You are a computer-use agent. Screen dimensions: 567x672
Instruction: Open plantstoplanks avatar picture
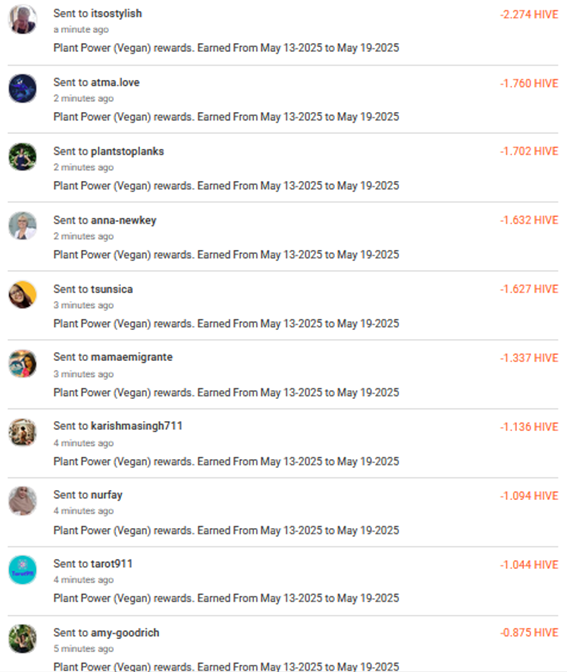click(23, 157)
